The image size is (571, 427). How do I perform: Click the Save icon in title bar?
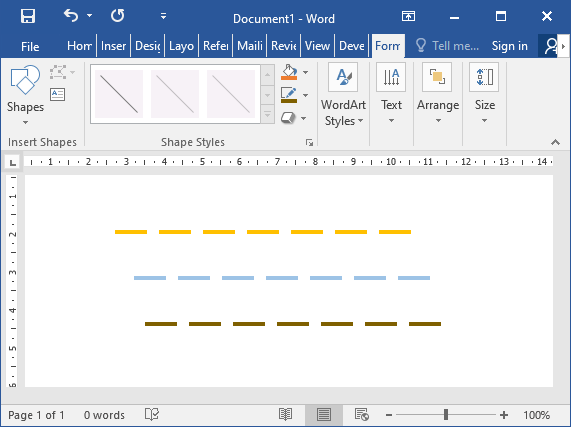coord(28,16)
